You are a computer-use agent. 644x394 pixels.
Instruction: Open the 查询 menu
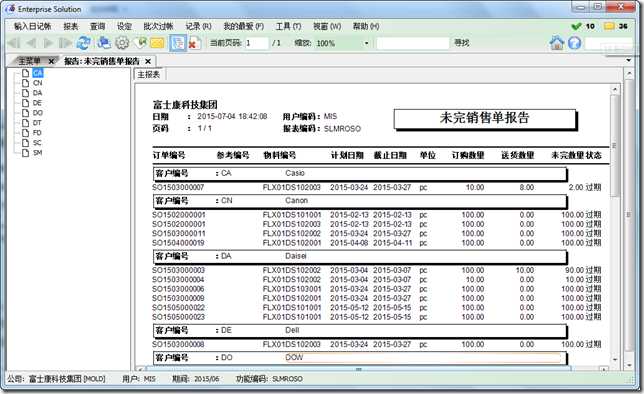point(98,26)
